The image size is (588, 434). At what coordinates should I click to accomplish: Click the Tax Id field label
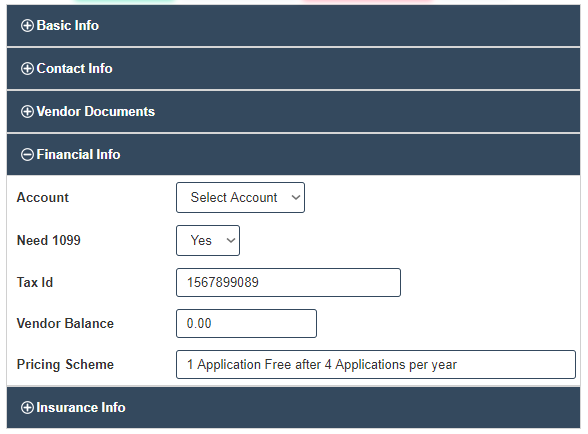point(35,282)
